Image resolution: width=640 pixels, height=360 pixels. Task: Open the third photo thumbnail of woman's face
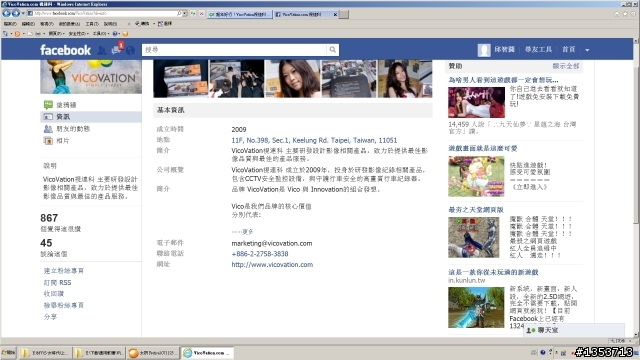[293, 79]
